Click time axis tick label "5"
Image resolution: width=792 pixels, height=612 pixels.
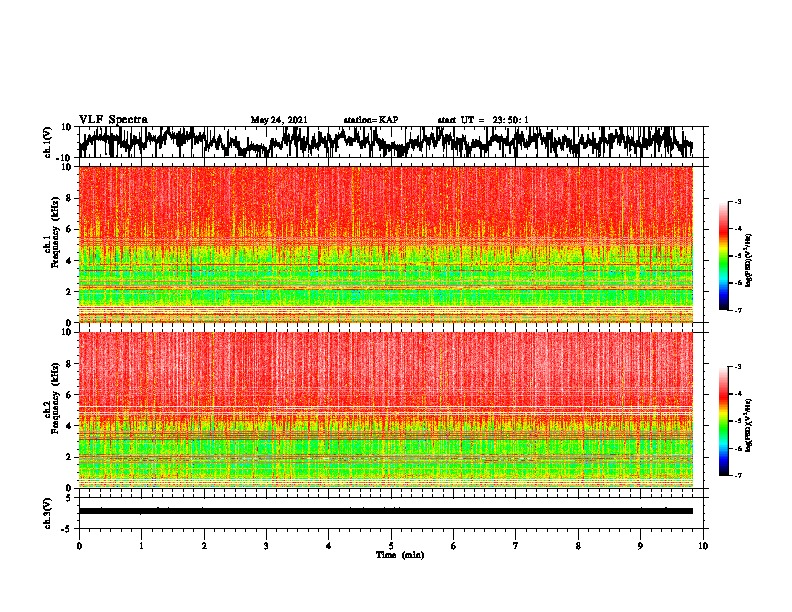[391, 546]
